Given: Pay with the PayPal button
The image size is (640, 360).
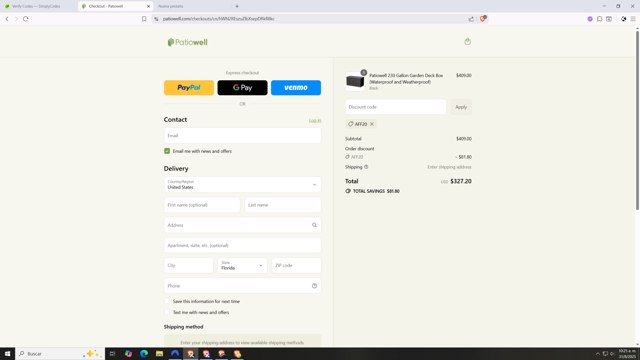Looking at the screenshot, I should click(189, 88).
